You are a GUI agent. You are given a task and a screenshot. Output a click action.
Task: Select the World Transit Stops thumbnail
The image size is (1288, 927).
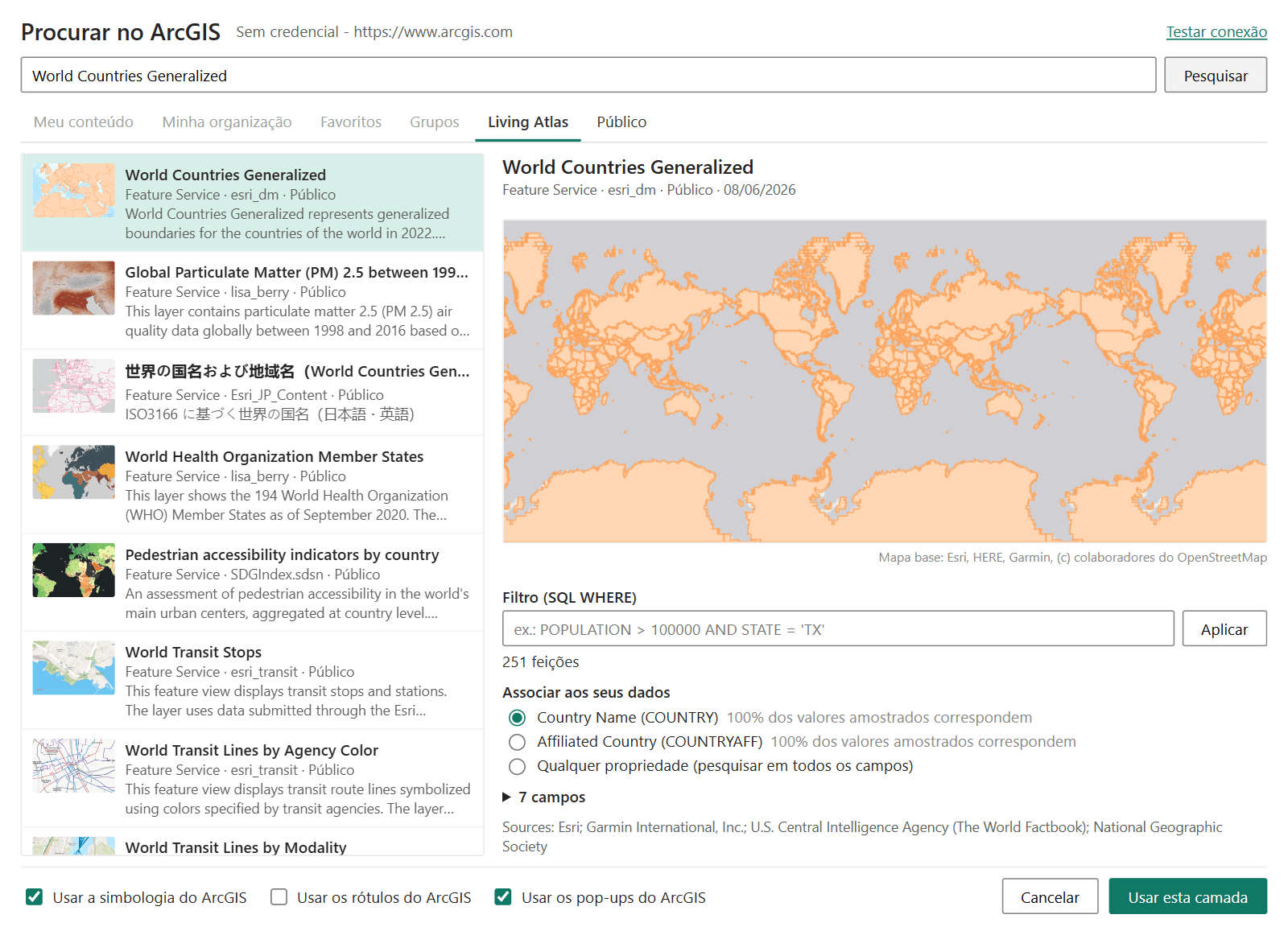(74, 668)
